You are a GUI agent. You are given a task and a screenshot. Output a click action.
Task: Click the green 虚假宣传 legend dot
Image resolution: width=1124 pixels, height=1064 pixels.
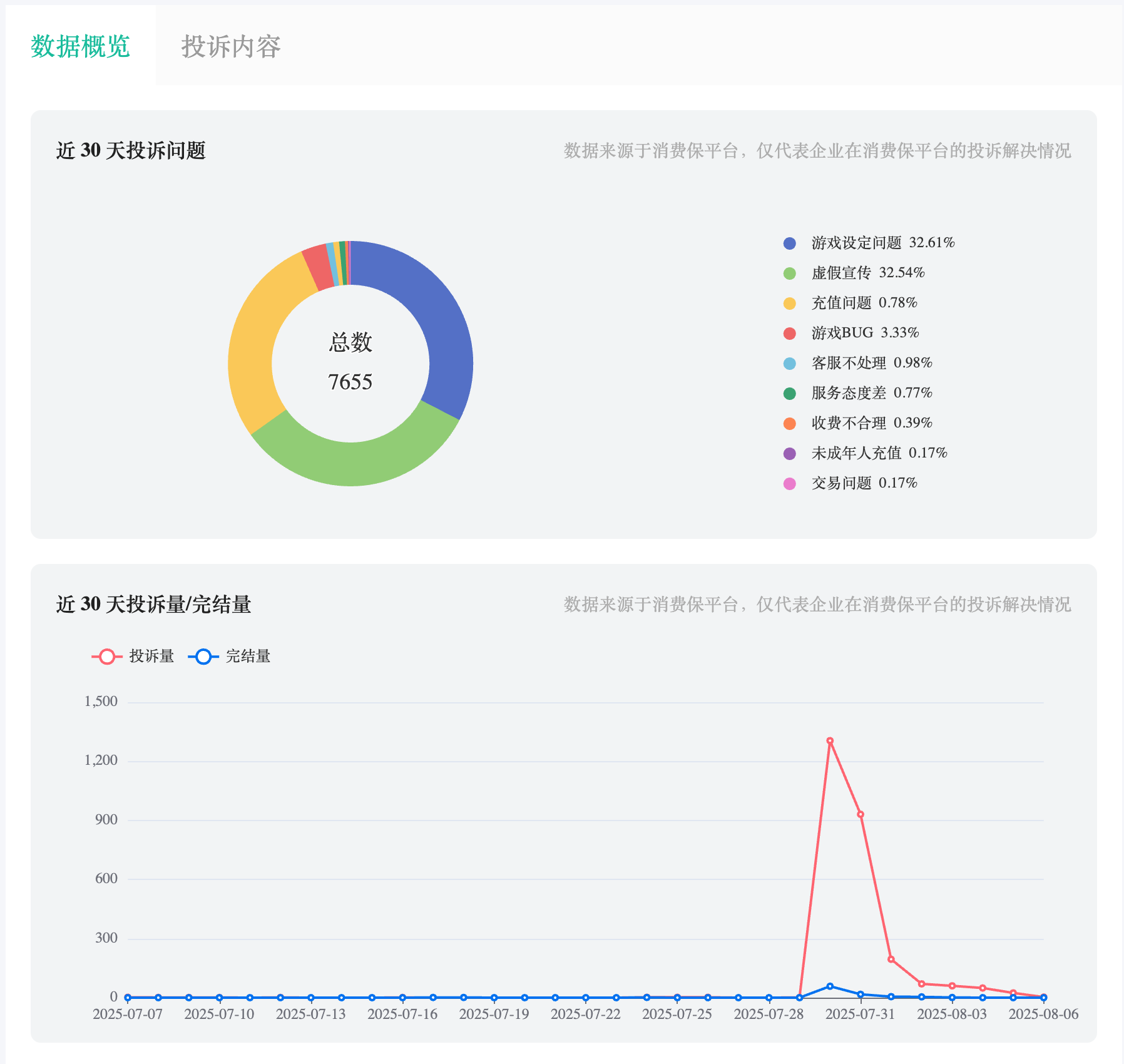(x=790, y=274)
